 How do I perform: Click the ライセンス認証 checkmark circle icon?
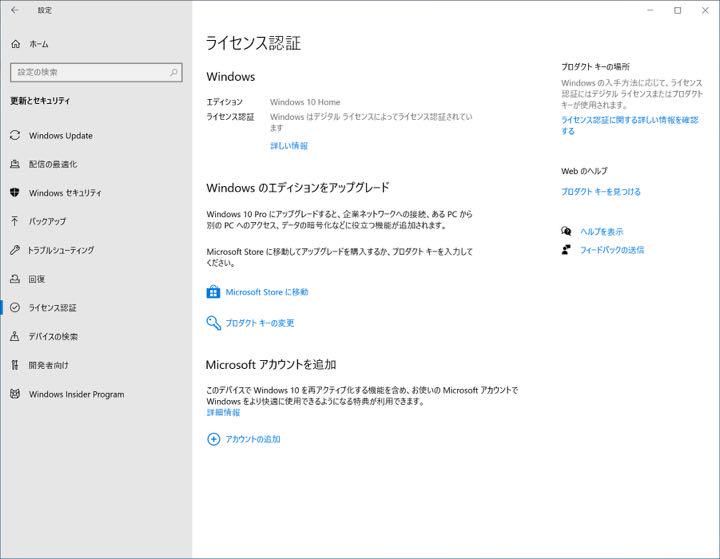coord(15,307)
